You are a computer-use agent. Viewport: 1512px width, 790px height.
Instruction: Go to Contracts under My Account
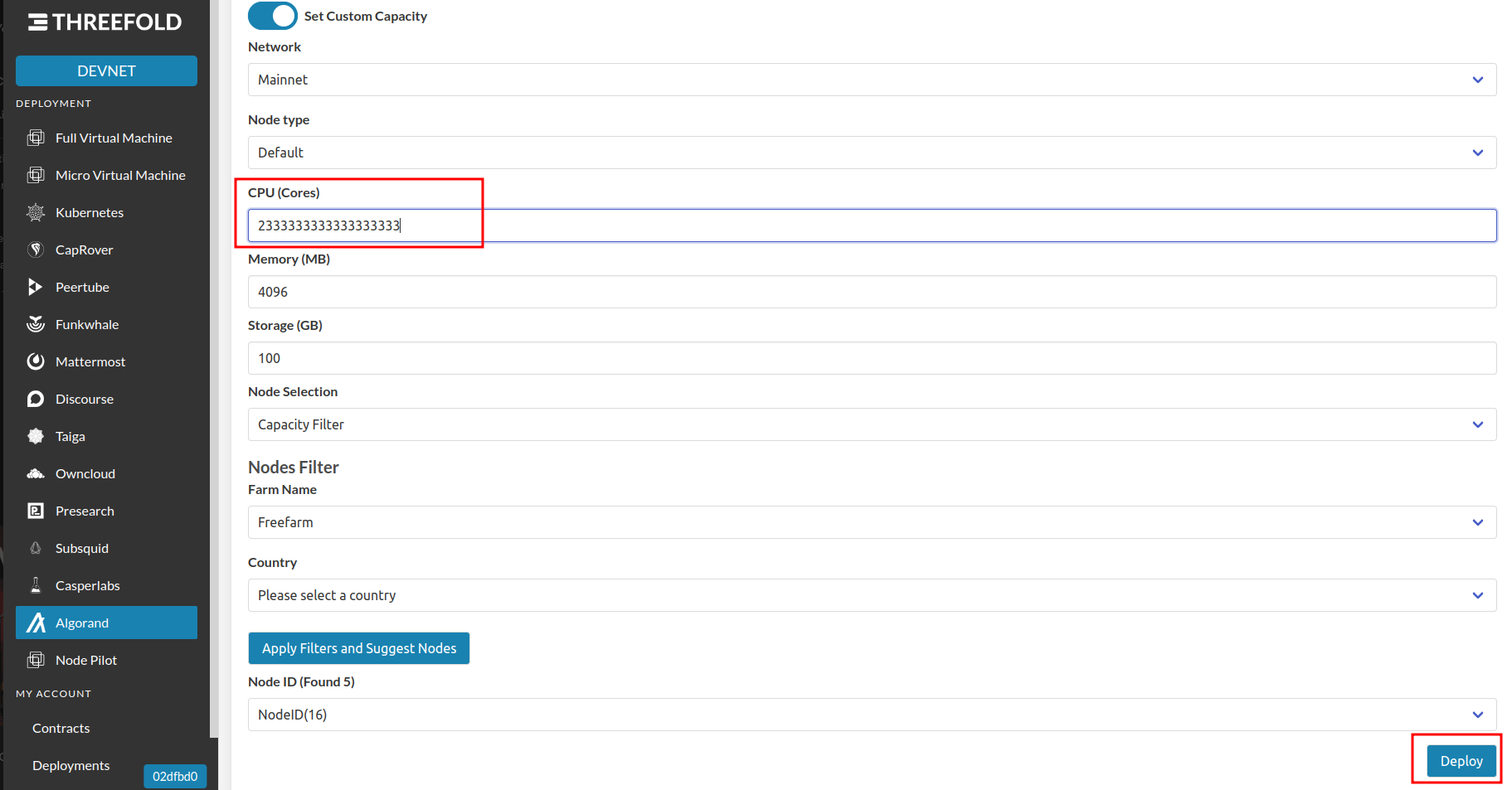(61, 728)
